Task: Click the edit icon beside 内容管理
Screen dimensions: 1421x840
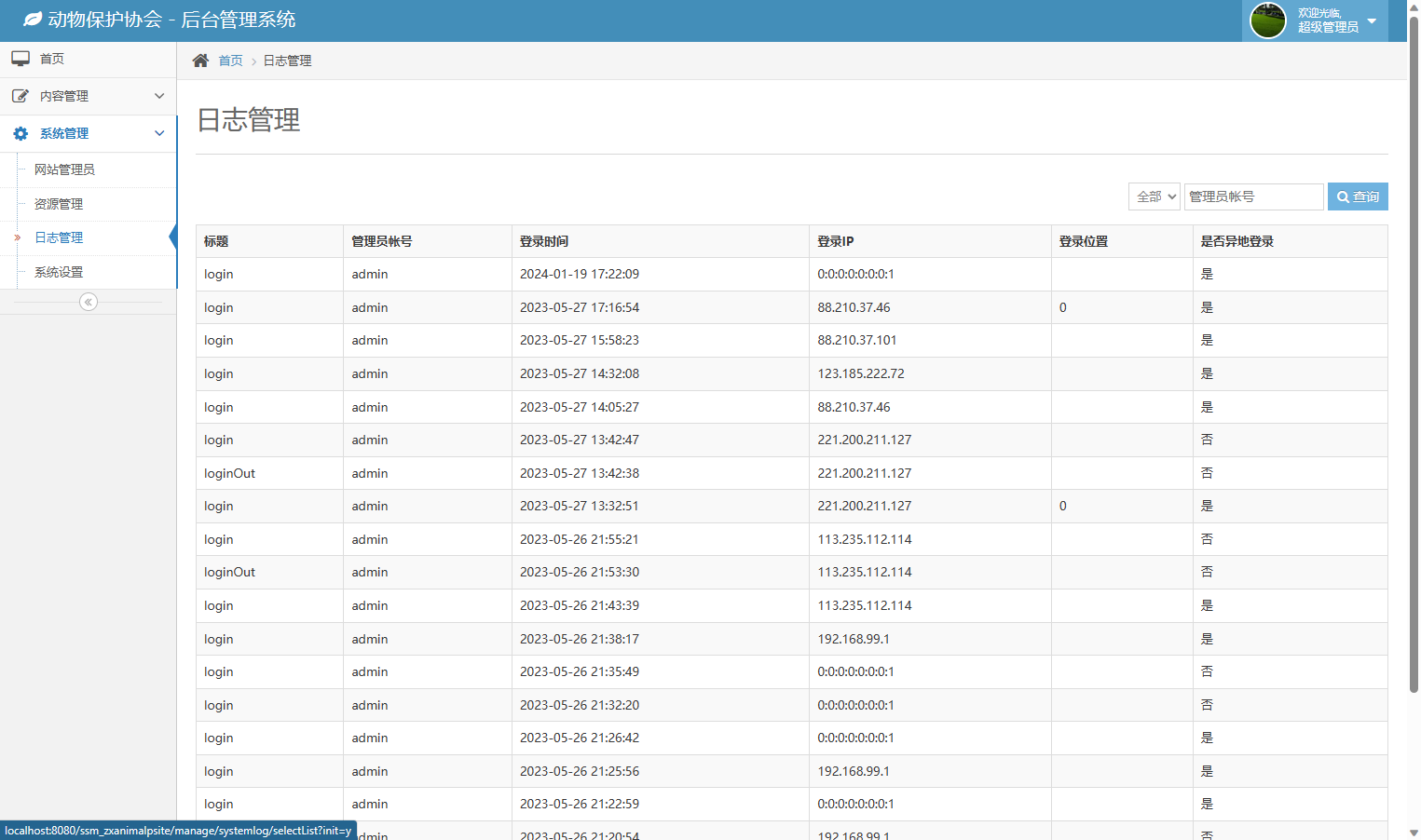Action: click(20, 96)
